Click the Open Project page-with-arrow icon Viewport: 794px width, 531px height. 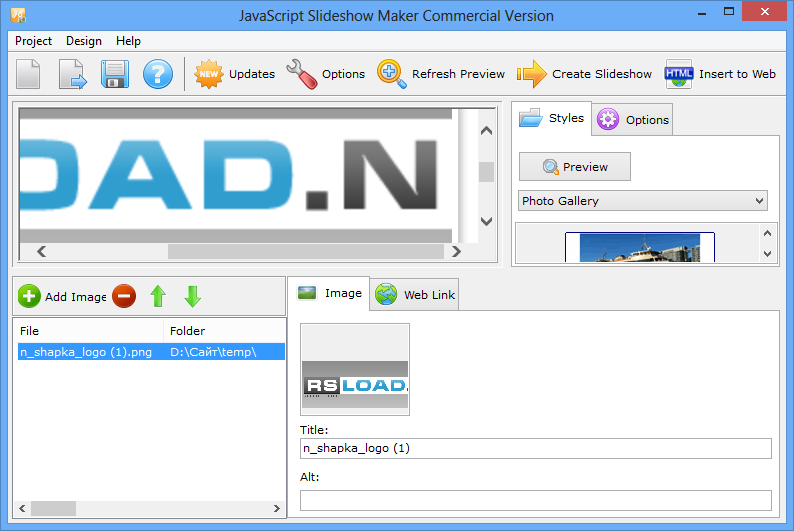pyautogui.click(x=72, y=74)
